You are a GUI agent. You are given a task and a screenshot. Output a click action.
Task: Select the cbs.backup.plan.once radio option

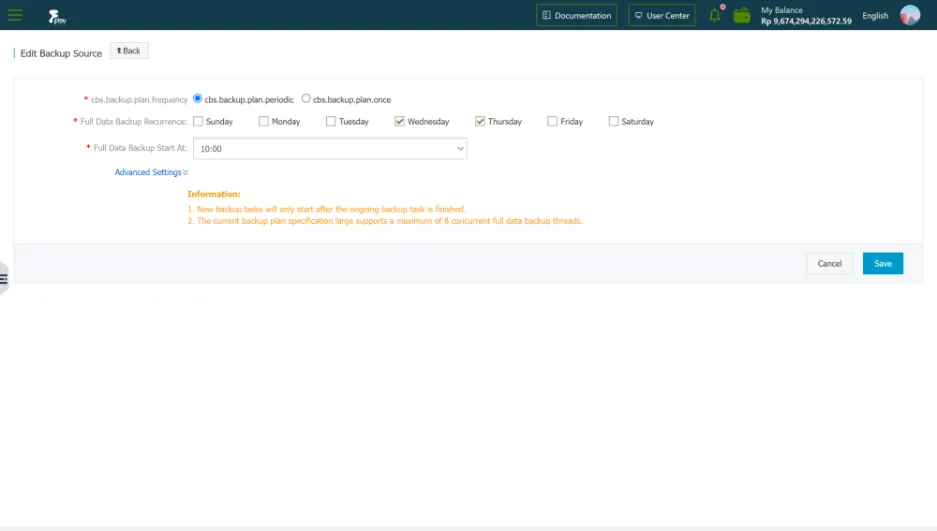tap(306, 99)
